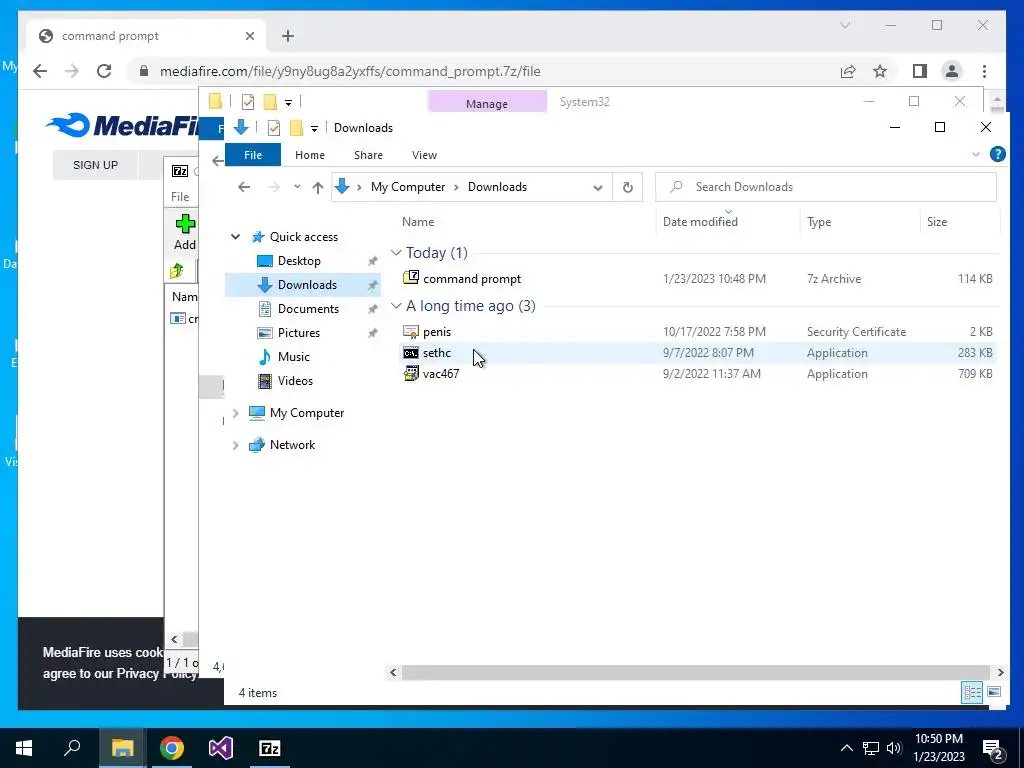Open the Home ribbon tab
This screenshot has height=768, width=1024.
[x=310, y=155]
